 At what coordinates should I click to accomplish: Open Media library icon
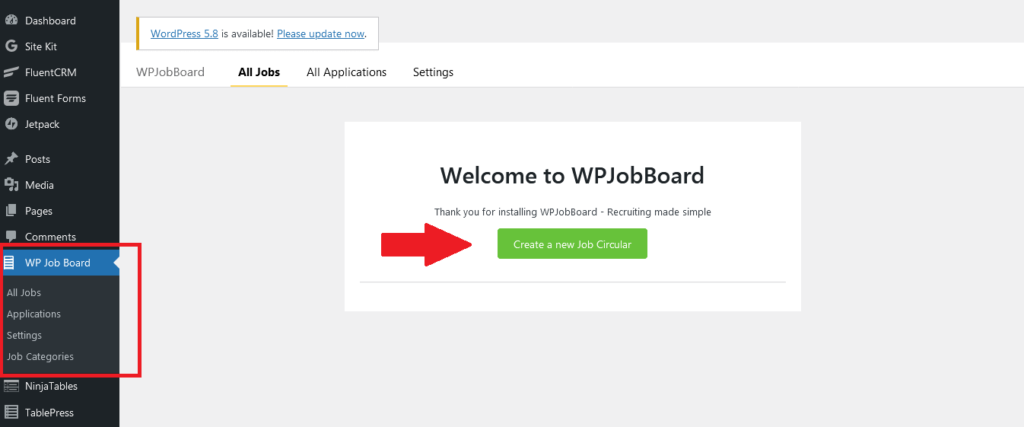point(10,185)
